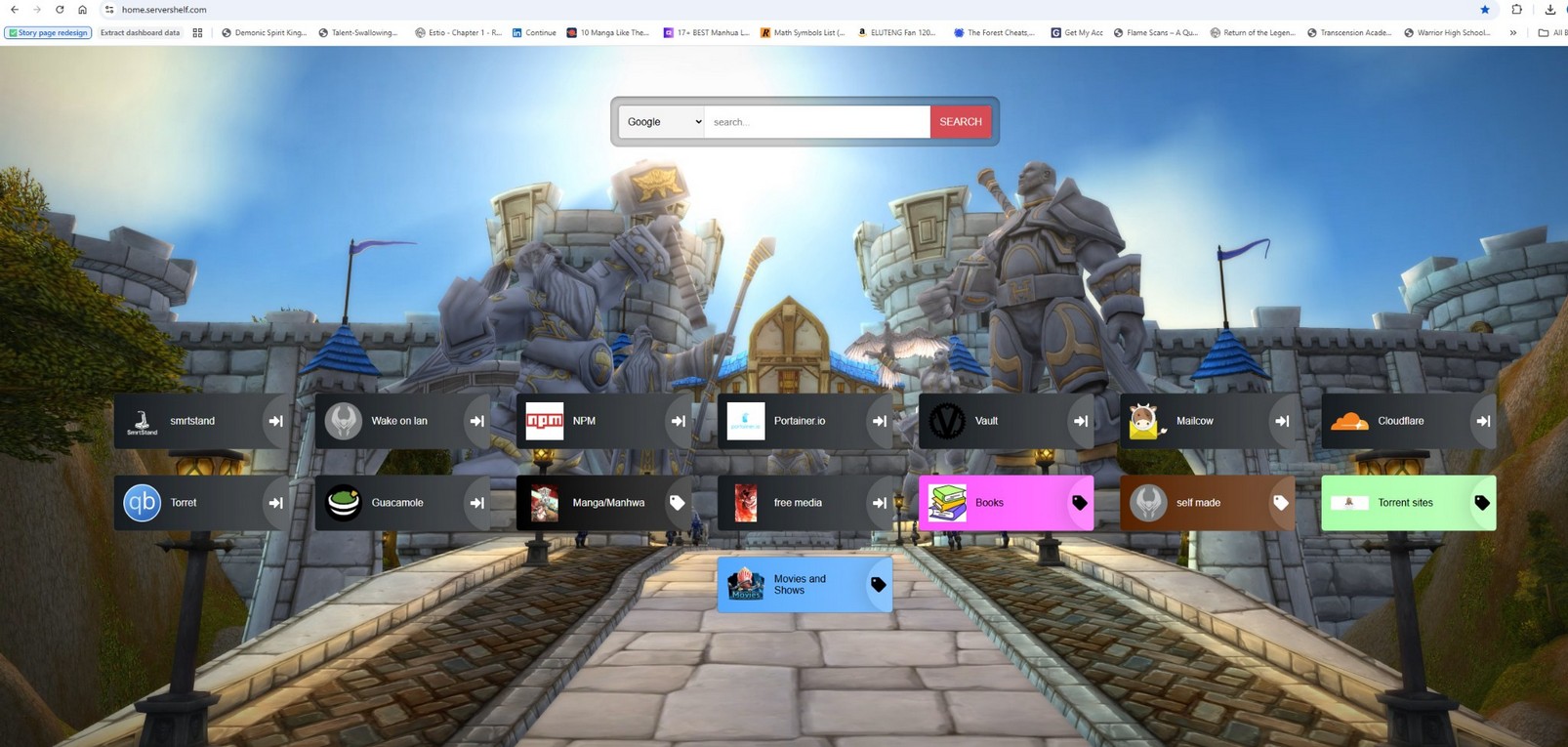
Task: Open the Math Symbols List bookmark
Action: click(803, 32)
